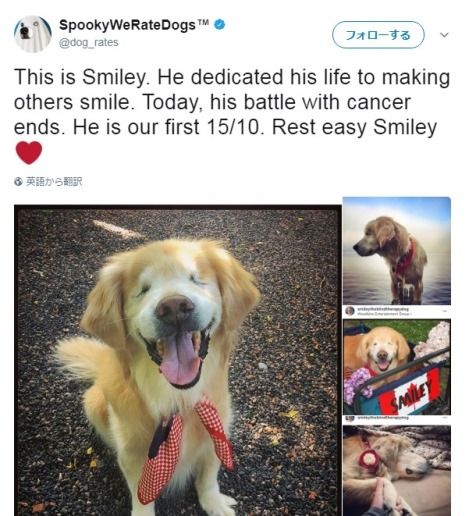
Task: Click 英語から翻訳 translate link
Action: click(x=54, y=182)
